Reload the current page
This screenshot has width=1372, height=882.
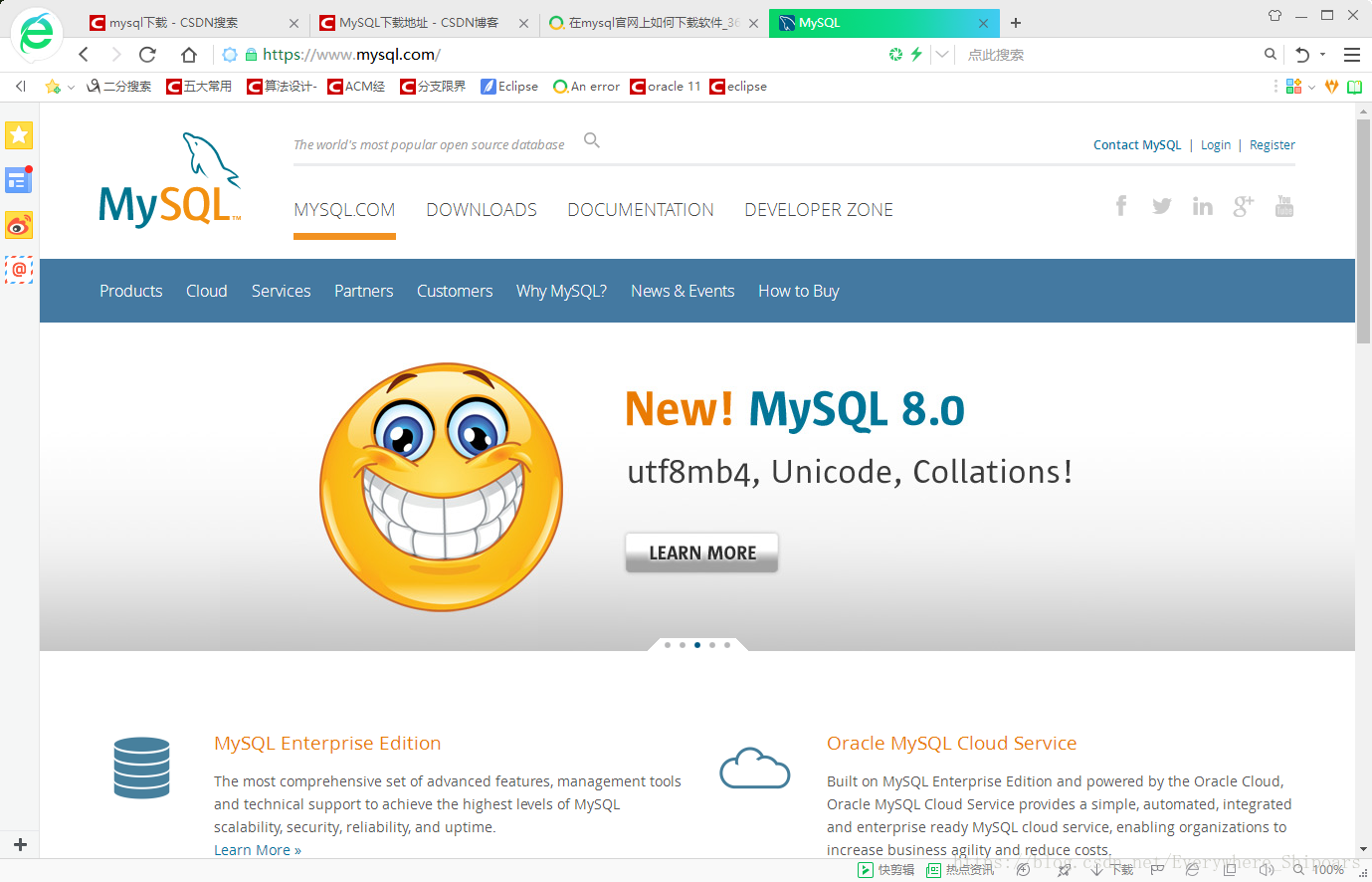tap(148, 55)
